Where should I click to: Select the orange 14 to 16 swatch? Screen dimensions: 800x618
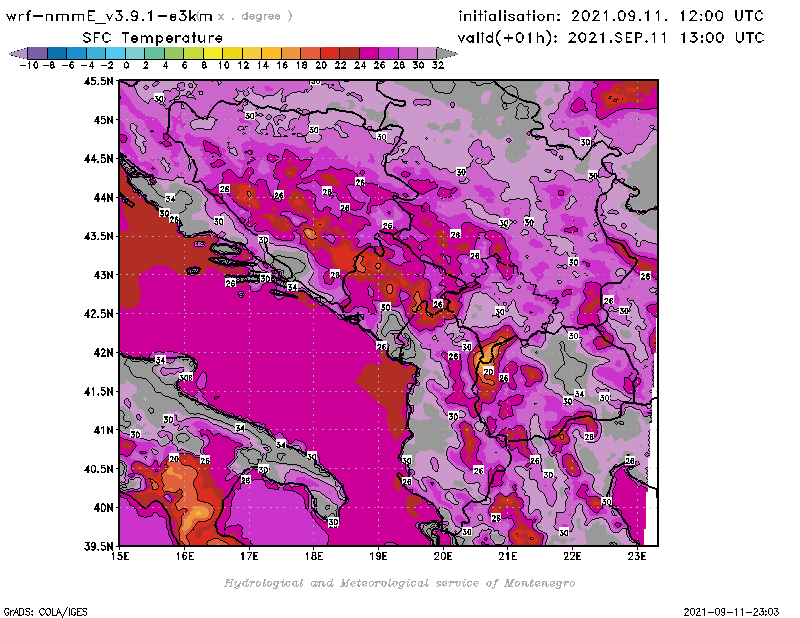pyautogui.click(x=271, y=53)
